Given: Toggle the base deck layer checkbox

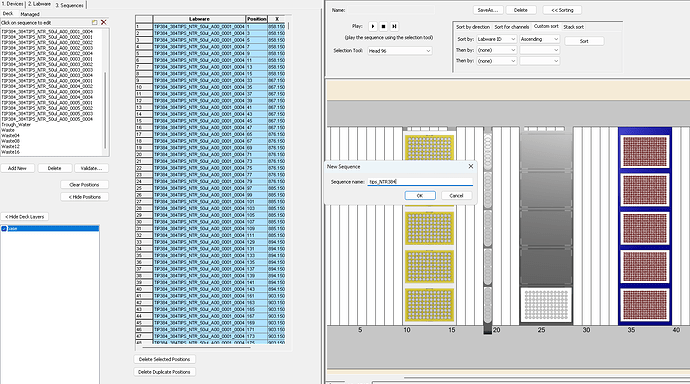Looking at the screenshot, I should 4,229.
